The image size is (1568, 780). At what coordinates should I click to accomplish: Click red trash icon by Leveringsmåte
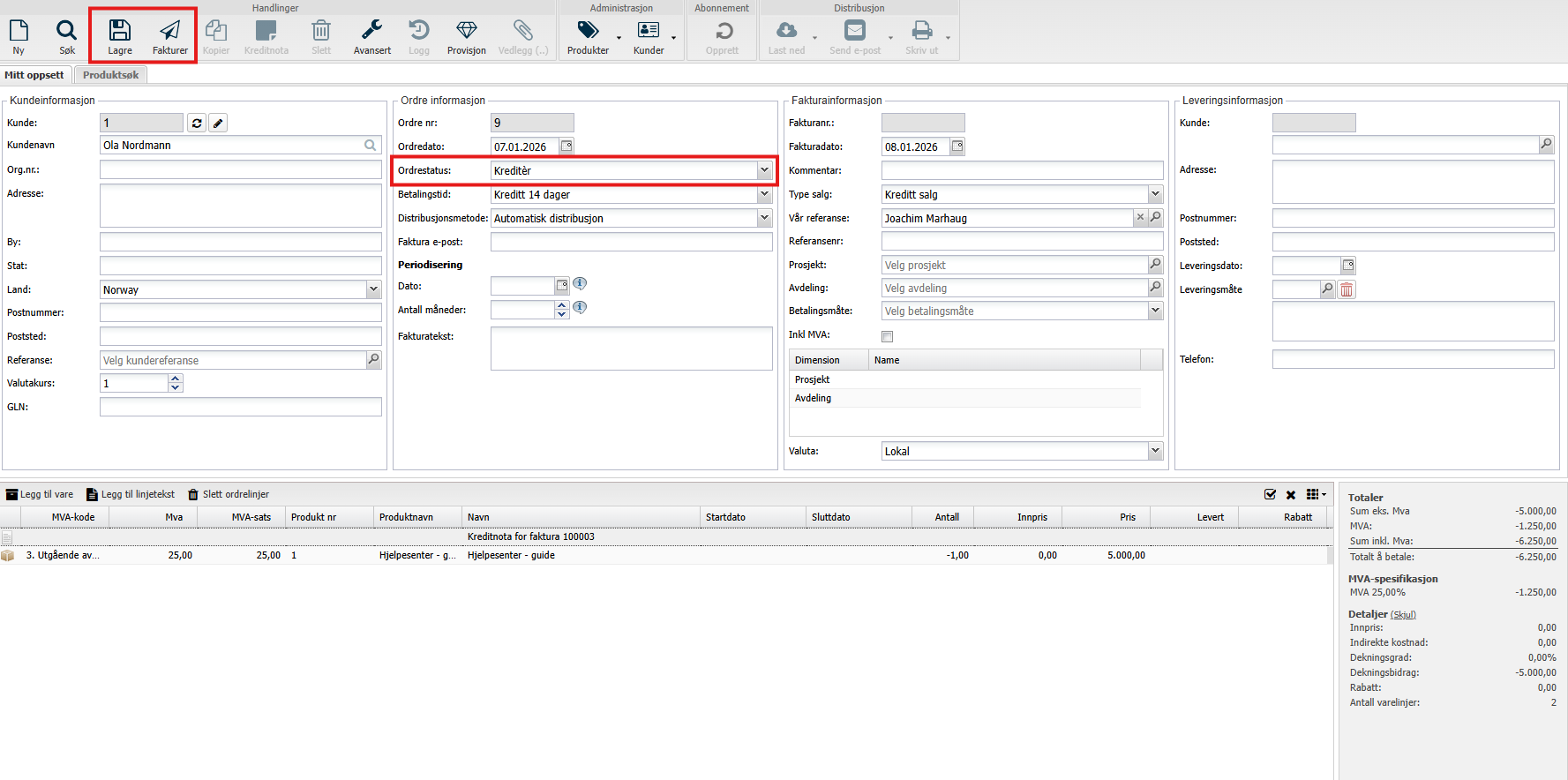click(1347, 289)
